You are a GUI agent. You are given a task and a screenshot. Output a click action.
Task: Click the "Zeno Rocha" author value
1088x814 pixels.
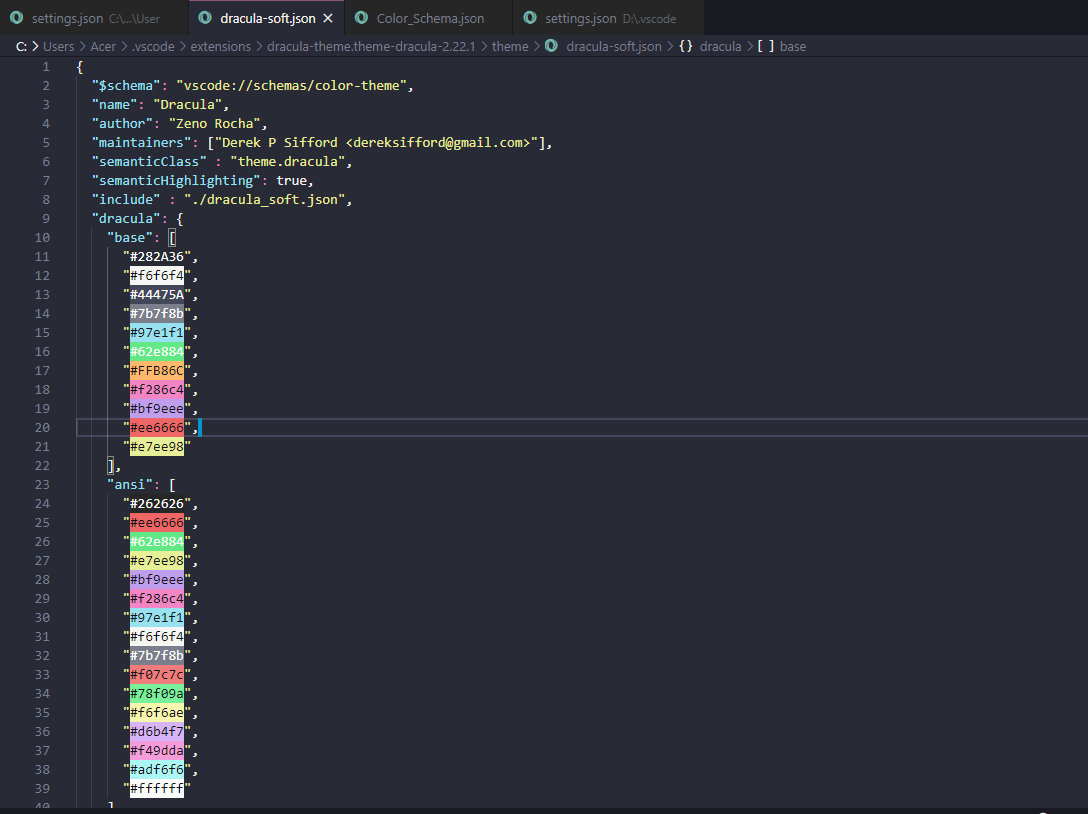[x=214, y=124]
